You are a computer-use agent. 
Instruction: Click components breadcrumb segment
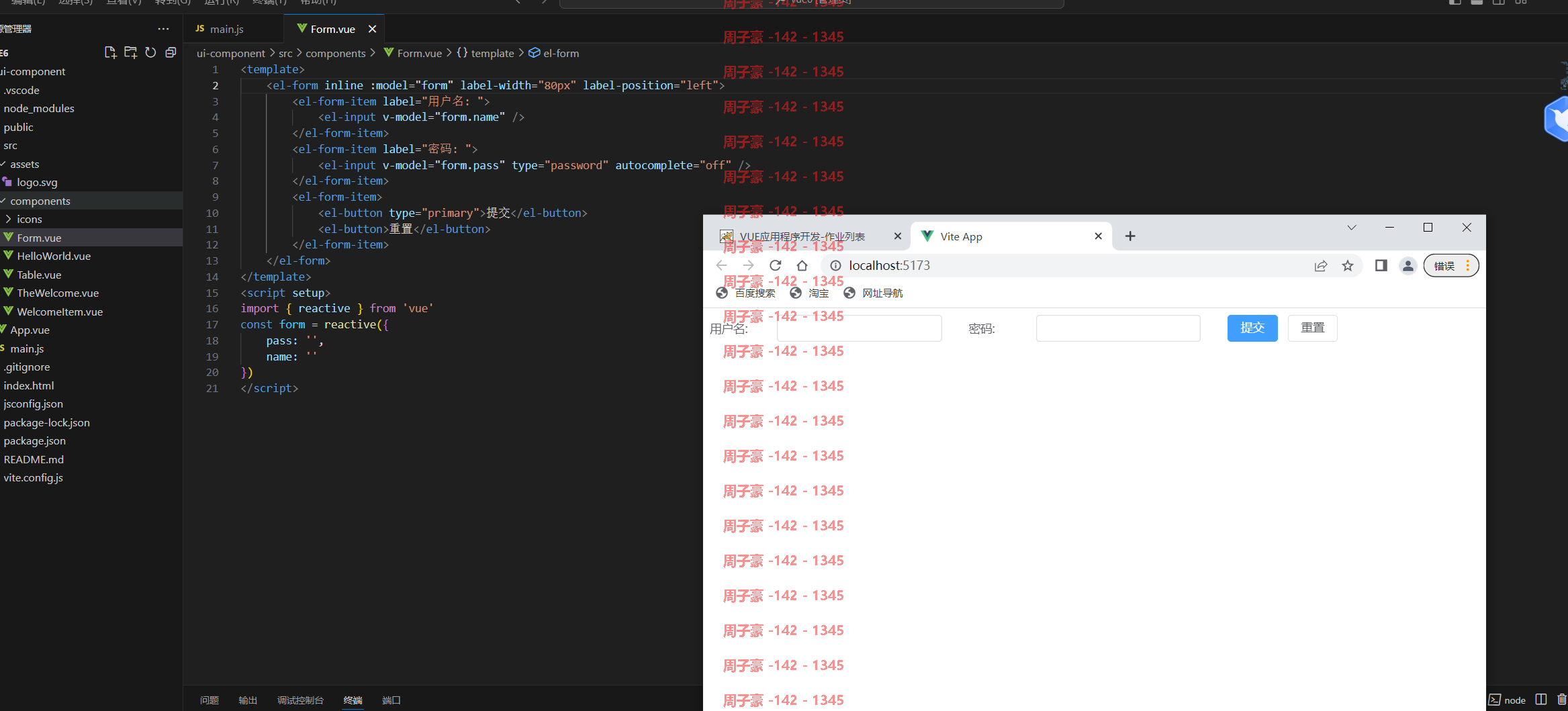click(336, 53)
